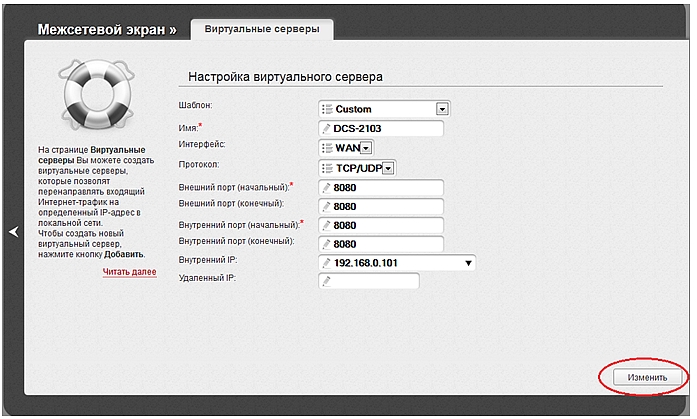Click the list icon beside Custom
The height and width of the screenshot is (419, 697).
(x=327, y=109)
